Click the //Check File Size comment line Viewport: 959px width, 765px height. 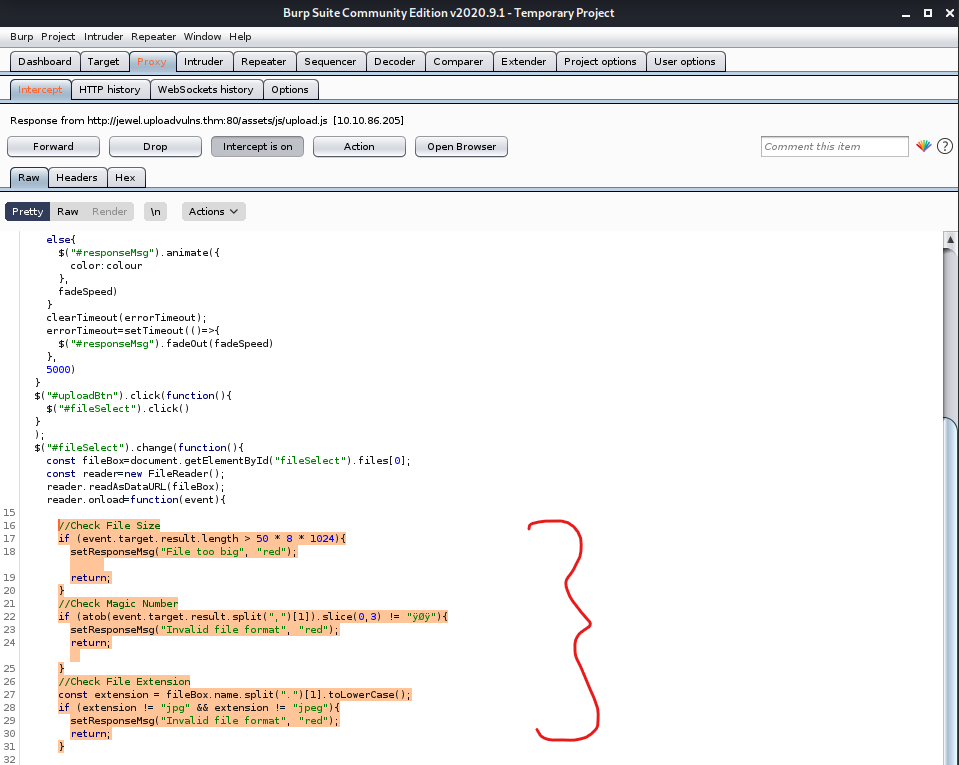click(x=109, y=525)
